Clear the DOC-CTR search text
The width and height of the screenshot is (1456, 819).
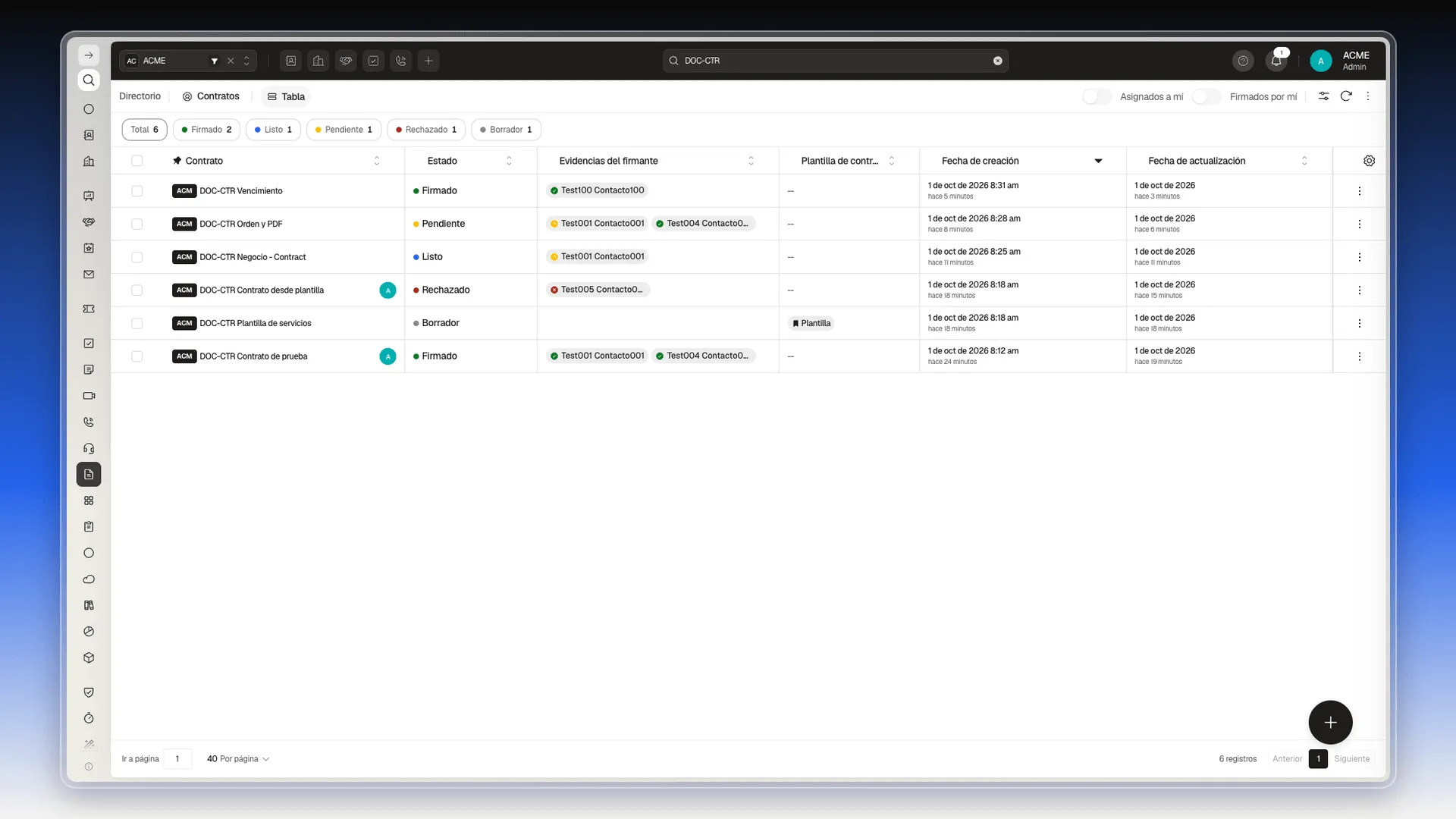tap(998, 61)
